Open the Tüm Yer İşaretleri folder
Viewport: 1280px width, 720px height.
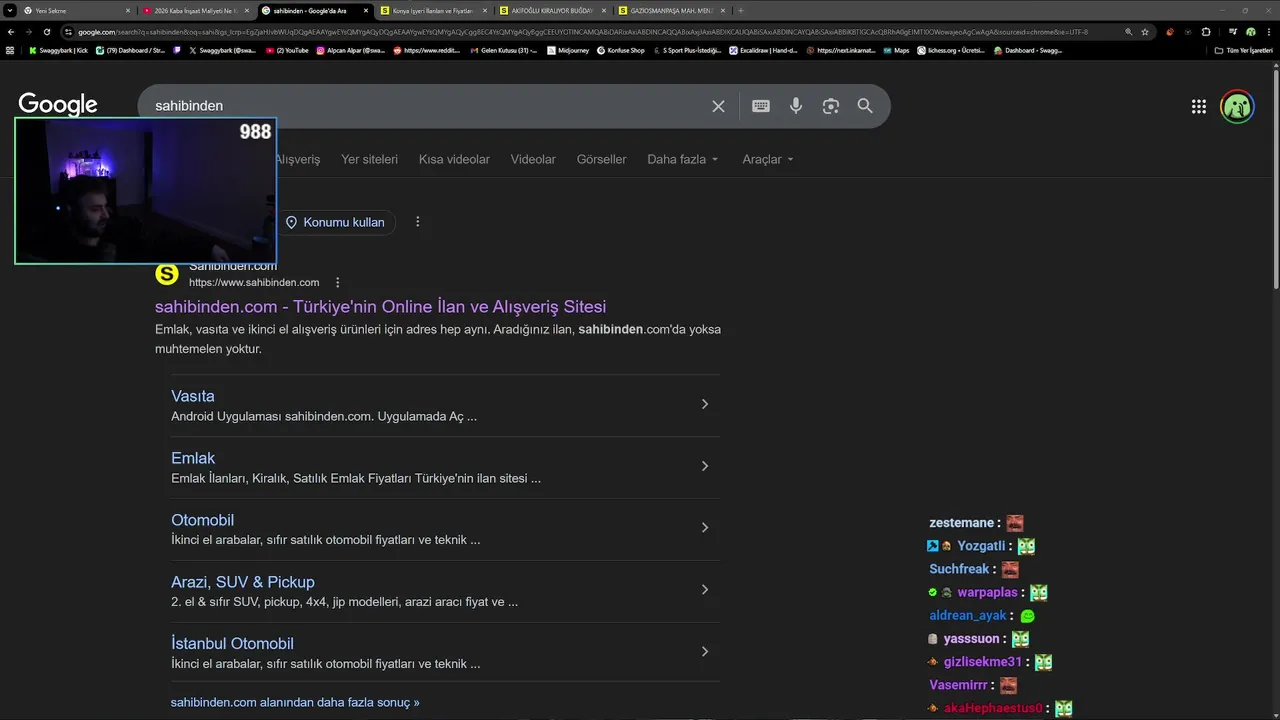point(1244,50)
